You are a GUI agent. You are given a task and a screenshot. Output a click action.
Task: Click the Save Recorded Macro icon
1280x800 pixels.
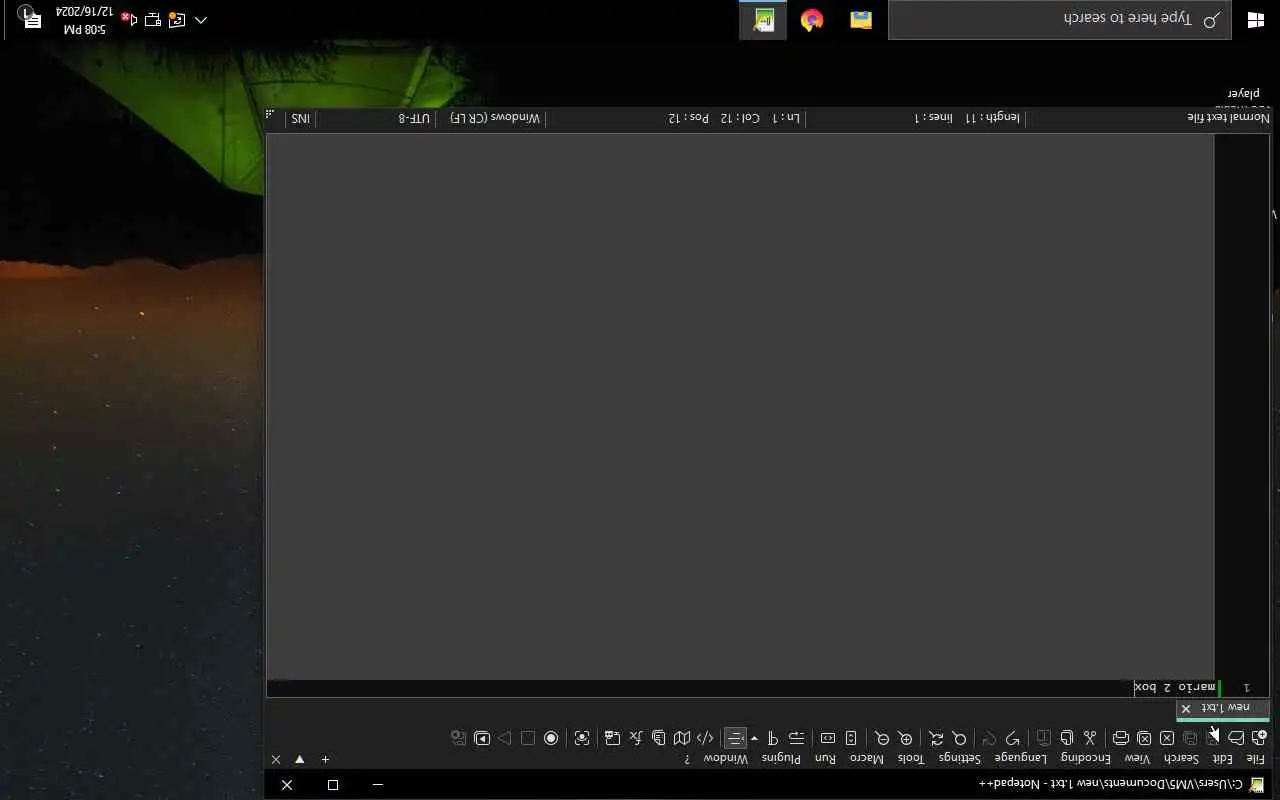pos(459,738)
